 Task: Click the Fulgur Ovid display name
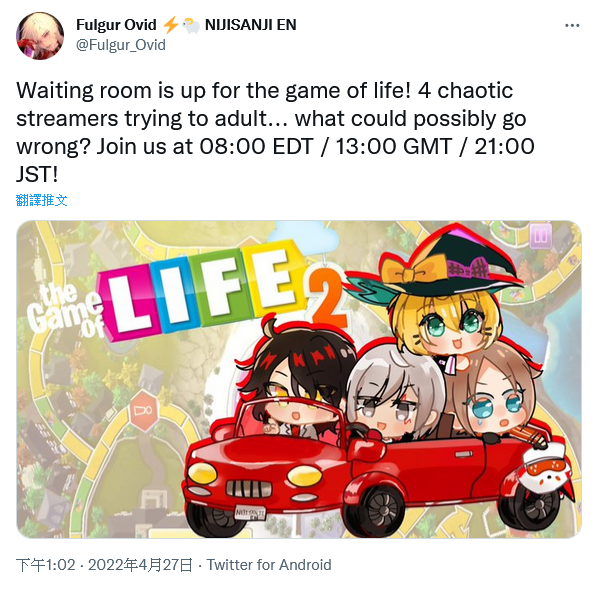(116, 25)
